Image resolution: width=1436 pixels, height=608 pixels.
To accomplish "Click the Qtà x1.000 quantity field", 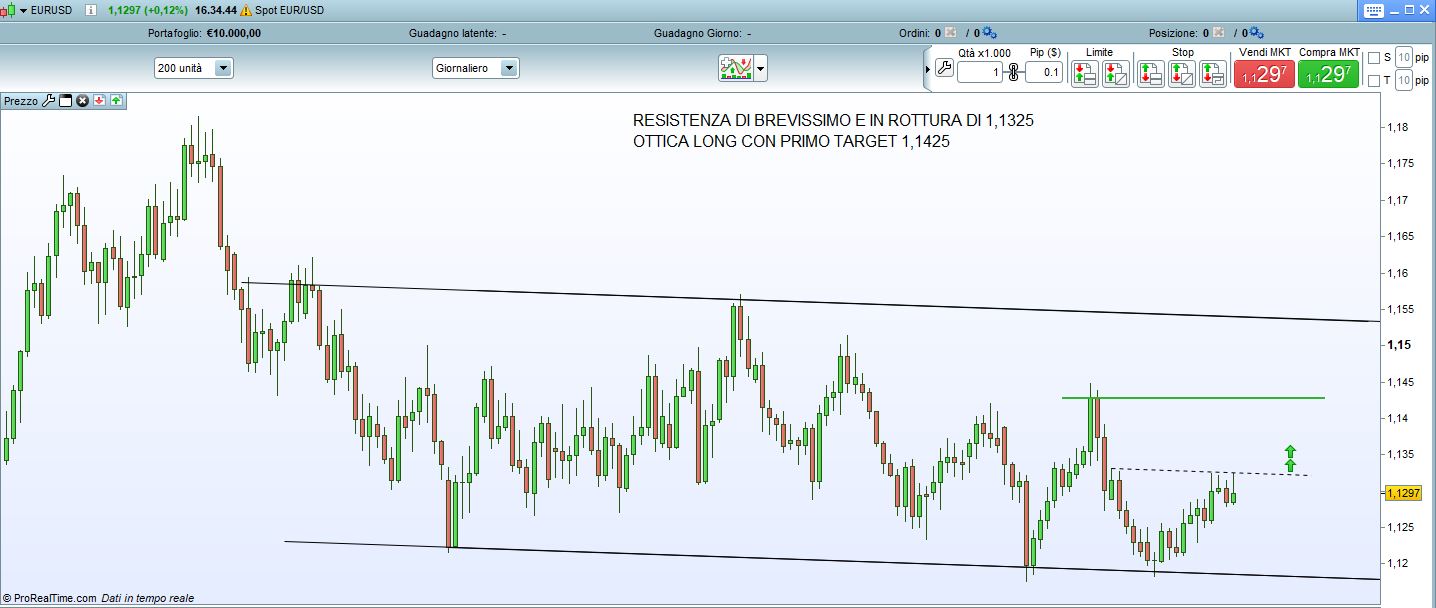I will 980,72.
